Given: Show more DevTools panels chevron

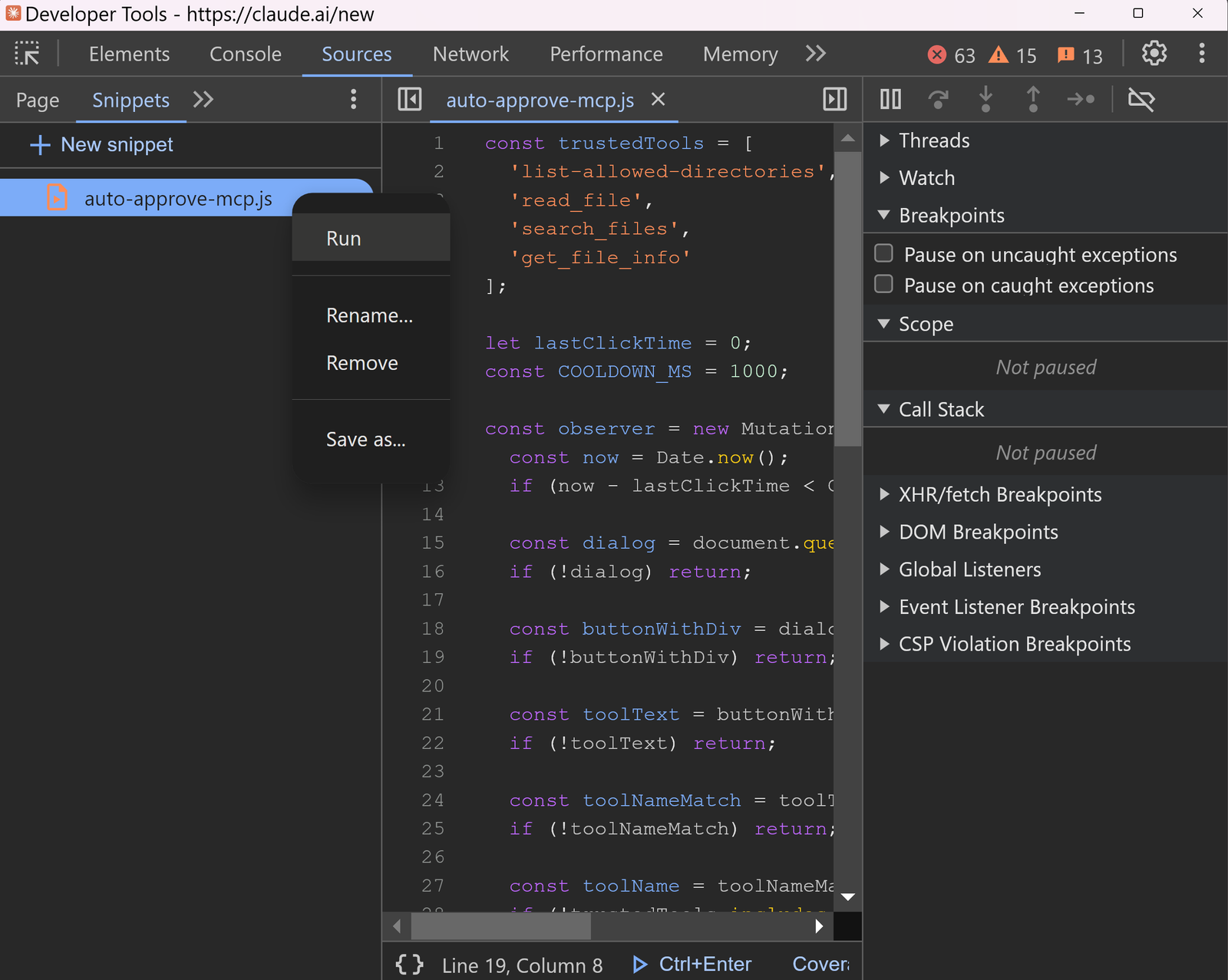Looking at the screenshot, I should click(x=815, y=53).
